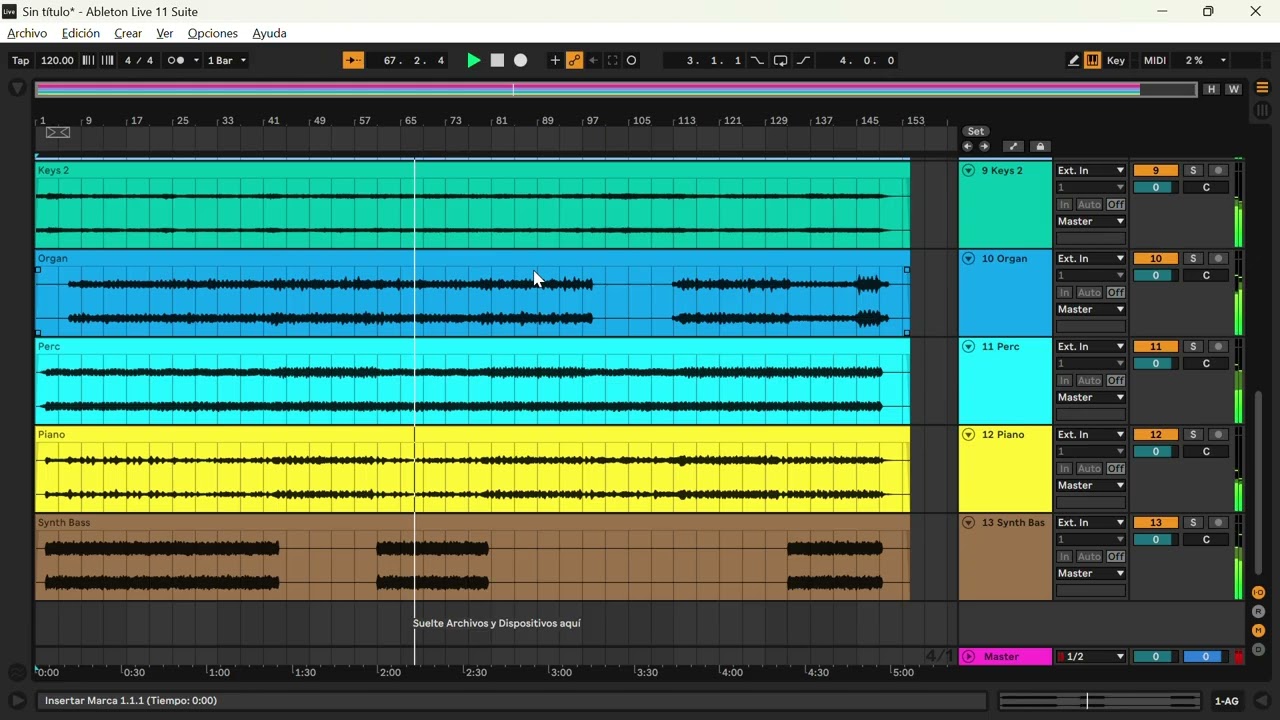This screenshot has width=1280, height=720.
Task: Click the Re-enable Automation arrow icon
Action: [x=593, y=60]
